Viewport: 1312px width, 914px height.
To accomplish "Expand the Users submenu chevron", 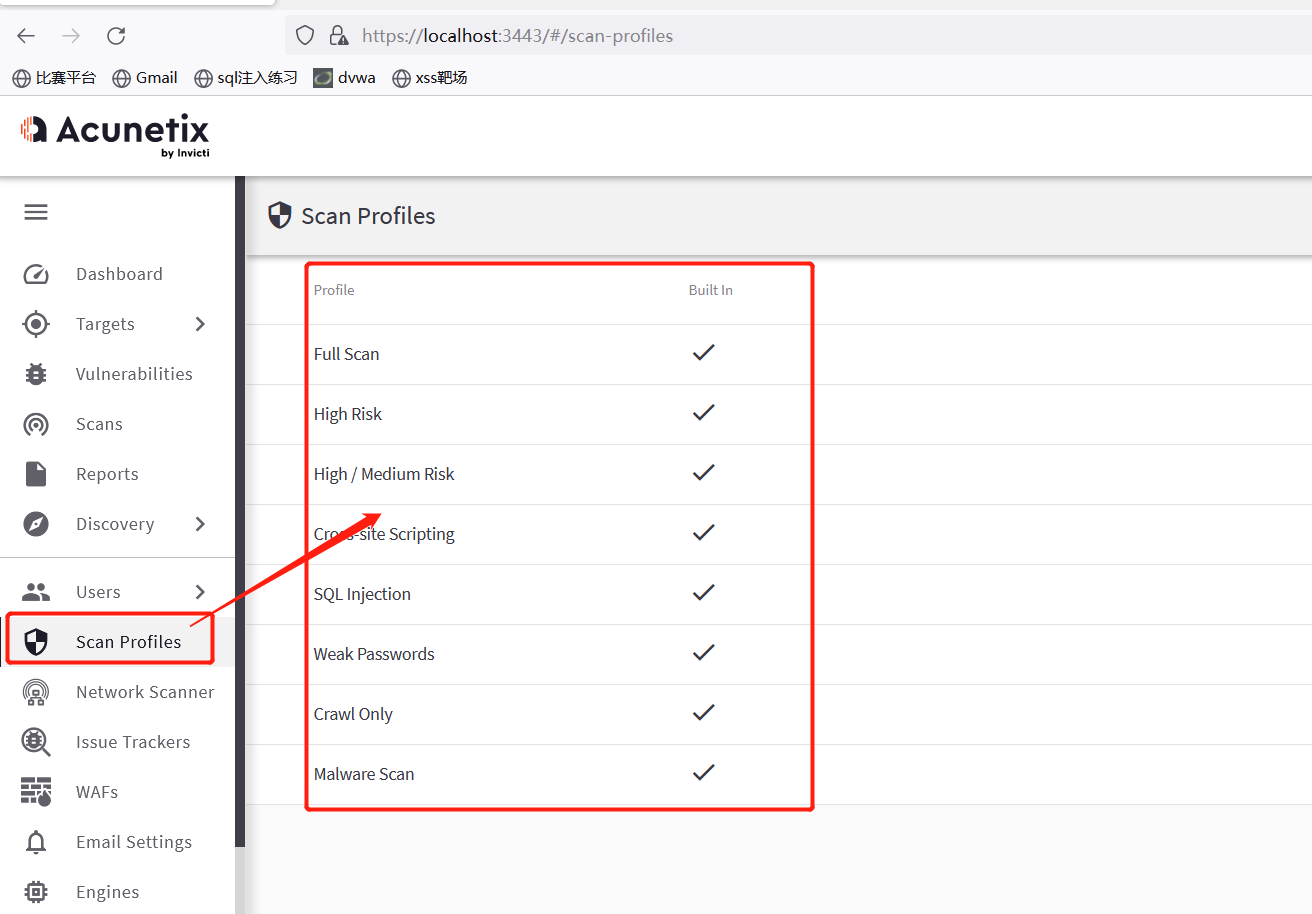I will coord(200,592).
